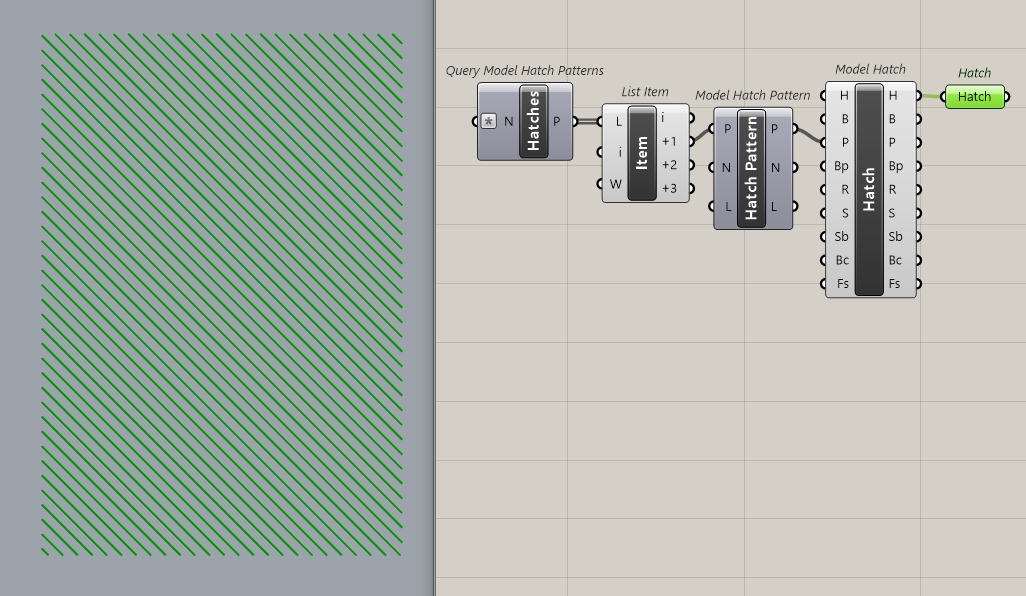This screenshot has height=596, width=1026.
Task: Click the asterisk icon on the Hatches N input
Action: 488,121
